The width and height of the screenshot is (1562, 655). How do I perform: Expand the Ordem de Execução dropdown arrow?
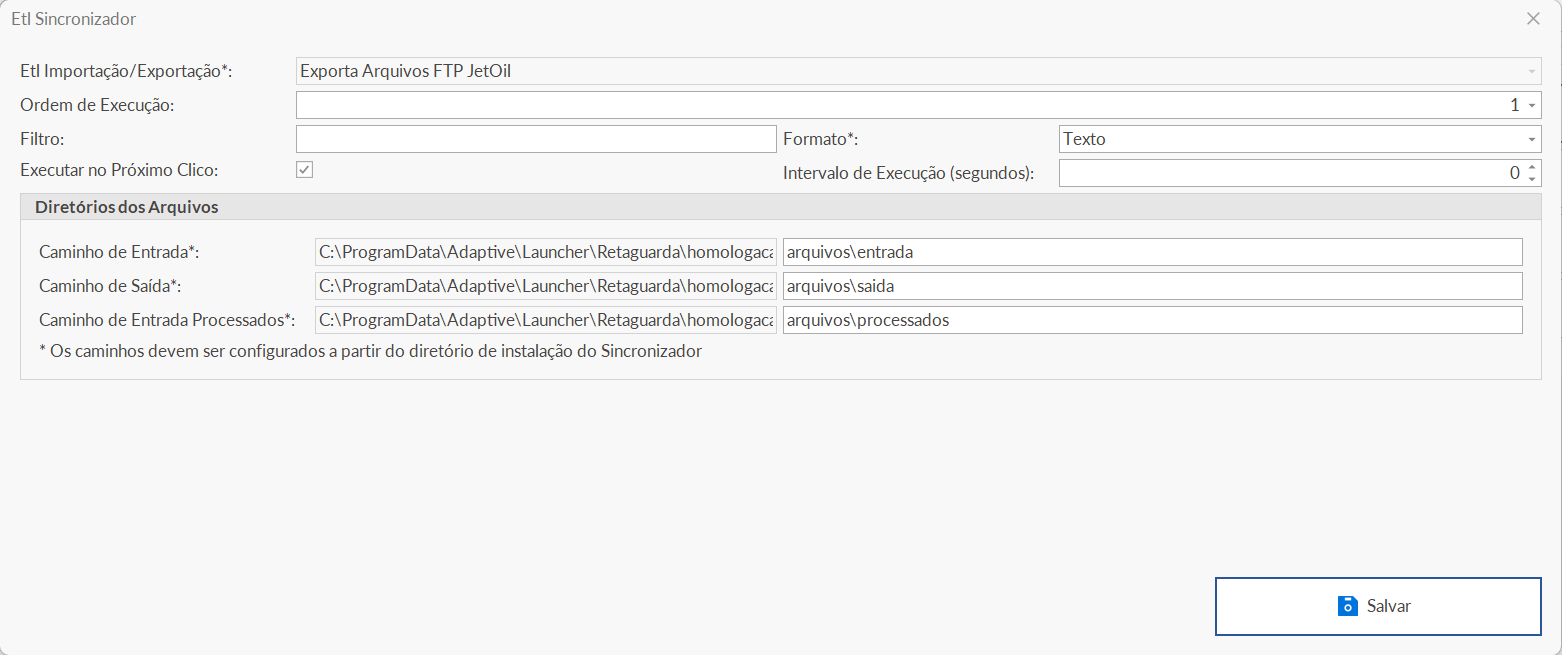1531,105
